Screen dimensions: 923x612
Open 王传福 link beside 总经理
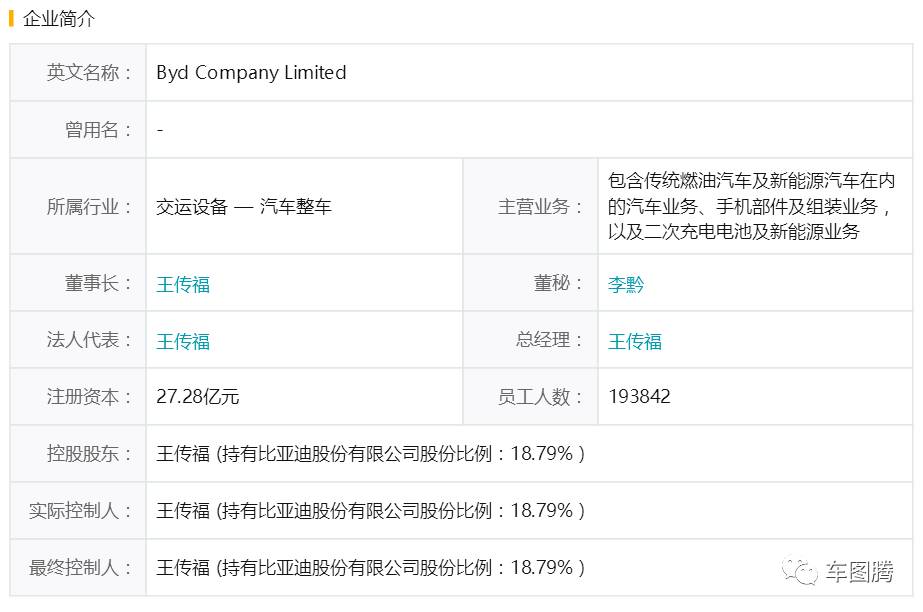pyautogui.click(x=635, y=341)
